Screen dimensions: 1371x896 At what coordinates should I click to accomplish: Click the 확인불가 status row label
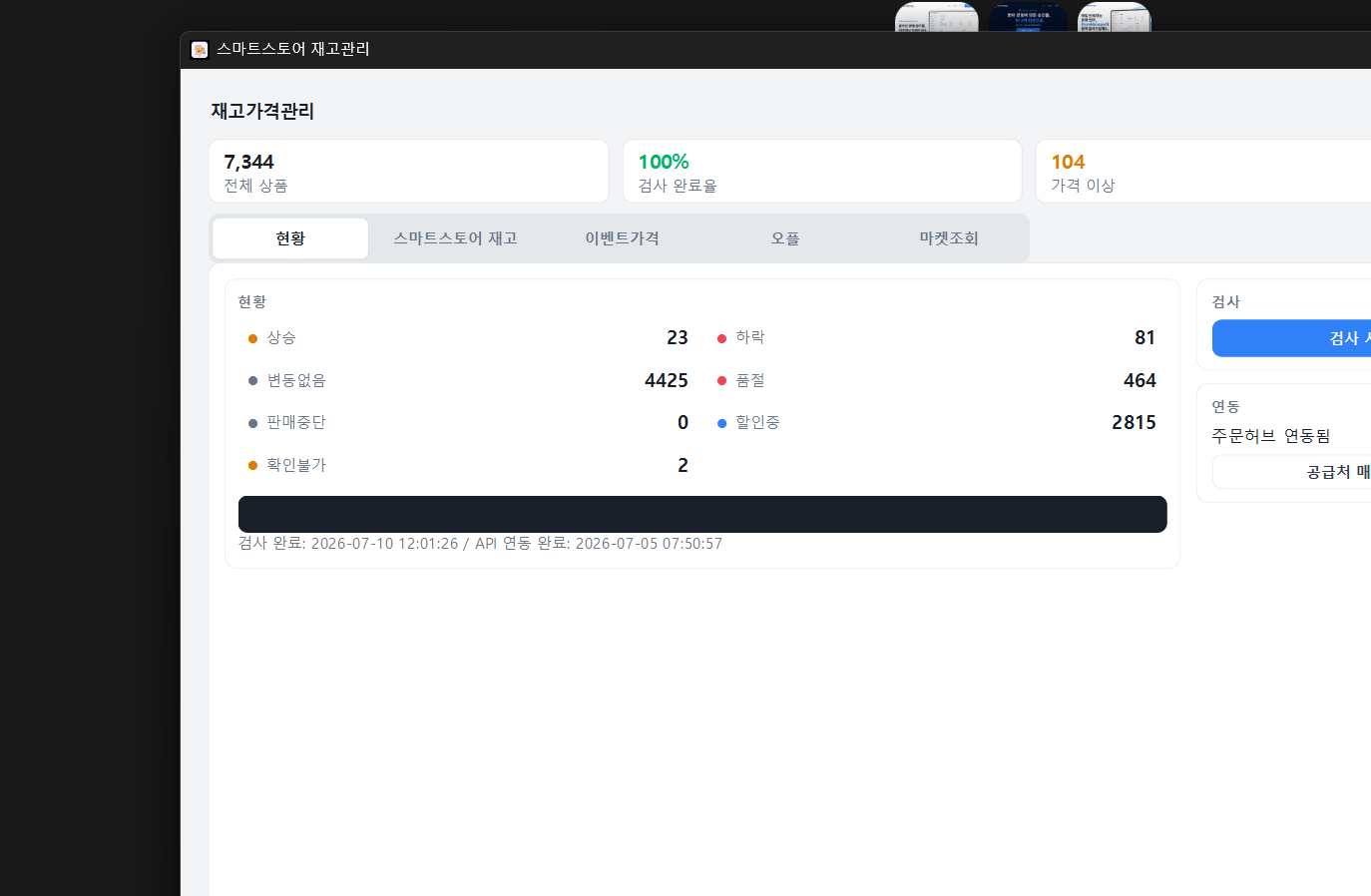click(x=296, y=465)
